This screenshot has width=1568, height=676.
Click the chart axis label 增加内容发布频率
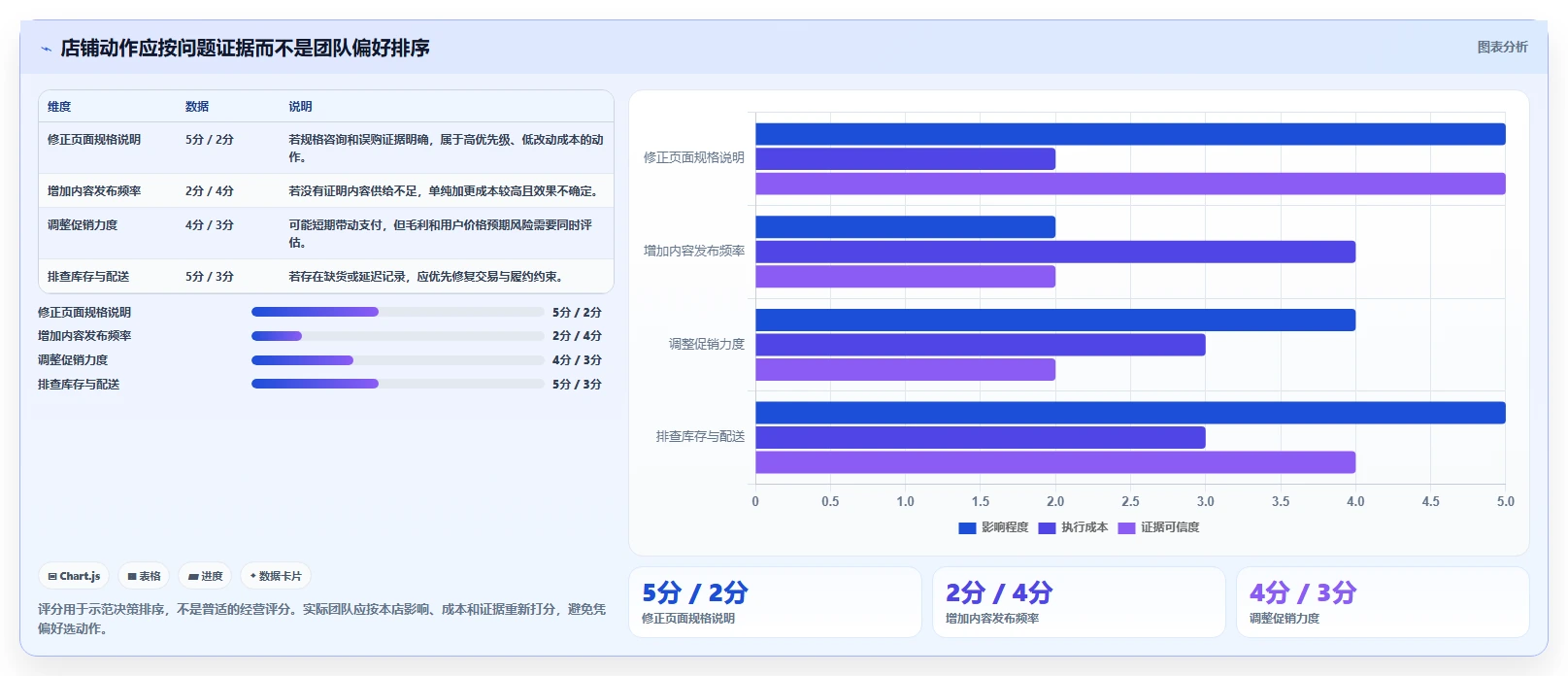(694, 251)
